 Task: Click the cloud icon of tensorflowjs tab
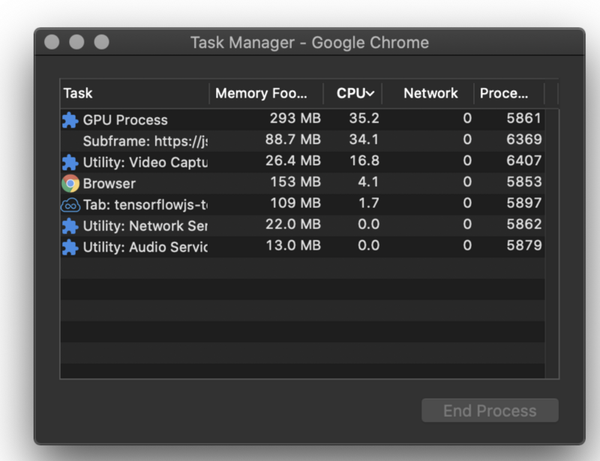(70, 205)
